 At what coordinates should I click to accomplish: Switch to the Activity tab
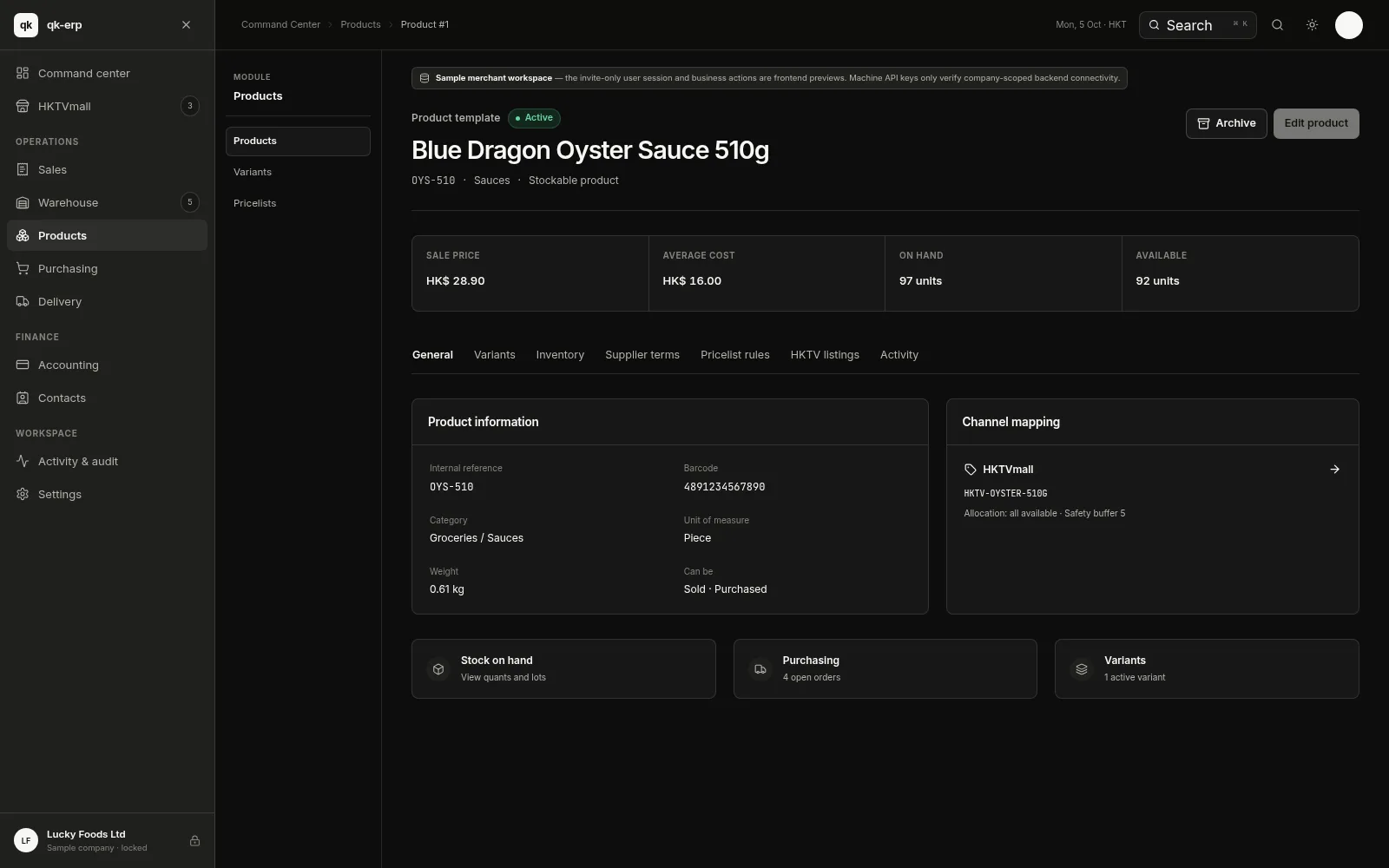(x=899, y=355)
